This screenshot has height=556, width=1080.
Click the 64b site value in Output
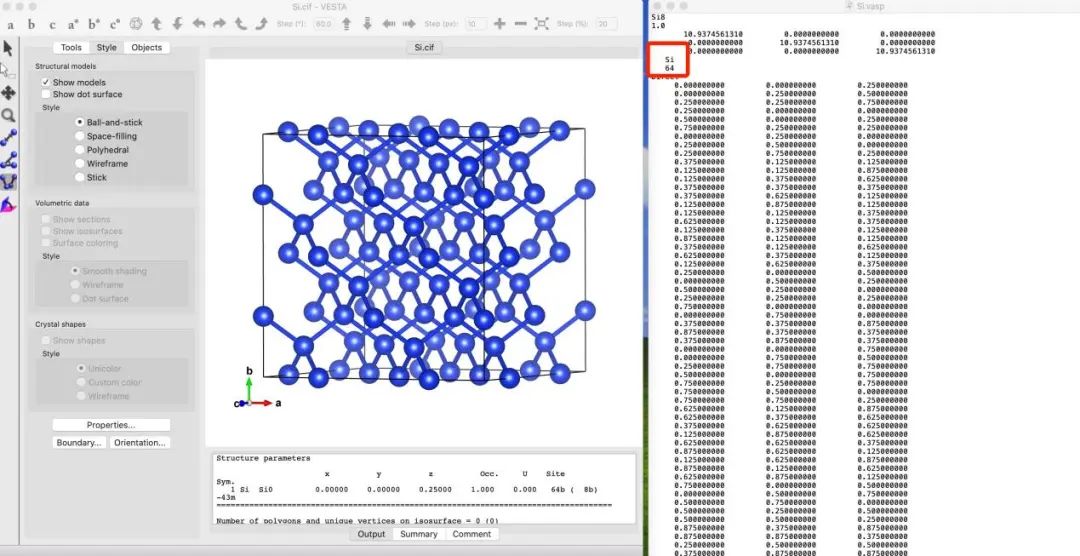point(557,489)
